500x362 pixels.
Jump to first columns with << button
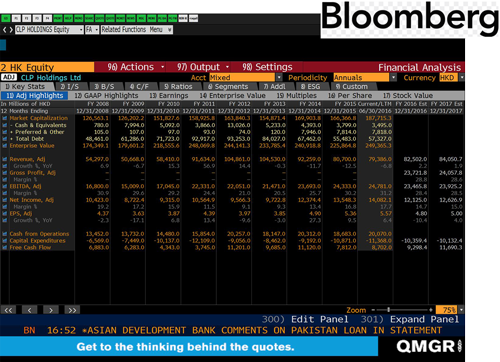click(x=8, y=310)
